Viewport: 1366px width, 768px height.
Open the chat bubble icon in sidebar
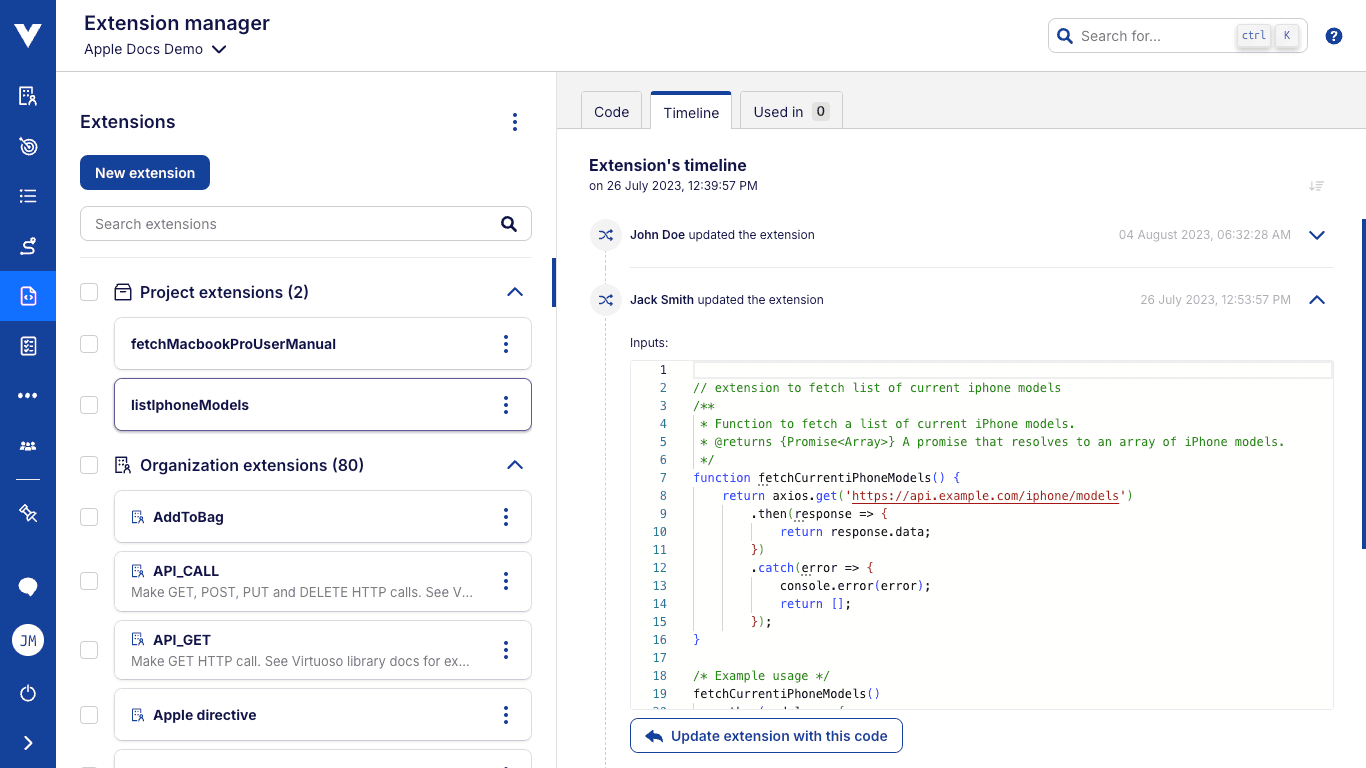point(28,587)
